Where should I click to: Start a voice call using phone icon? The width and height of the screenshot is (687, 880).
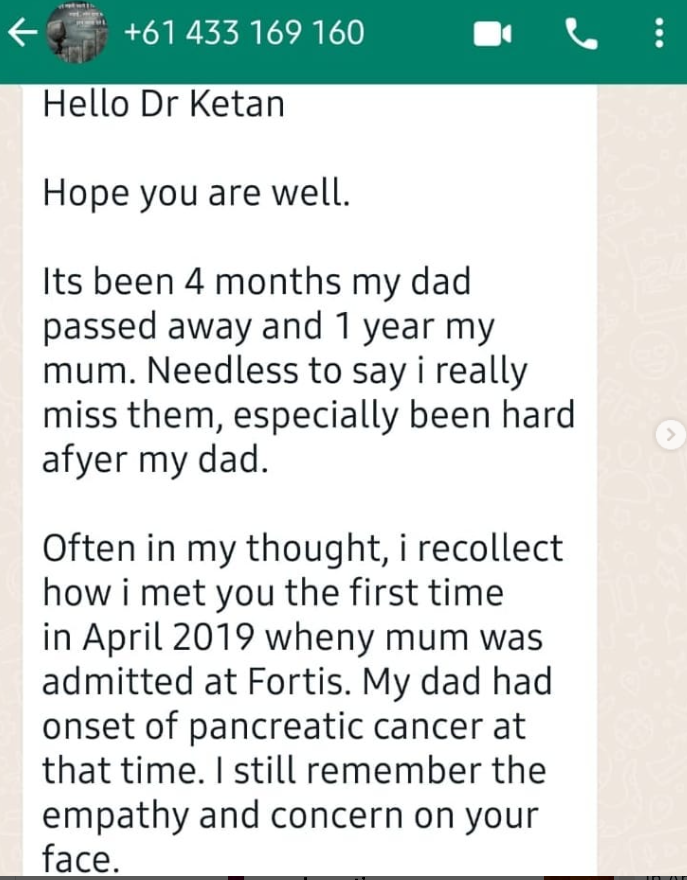[x=580, y=36]
